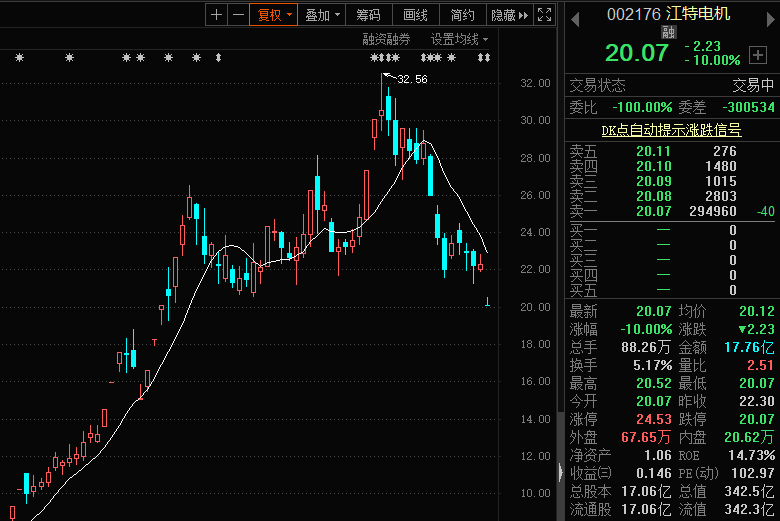Click 总手 value 88.26万
Image resolution: width=780 pixels, height=521 pixels.
pos(646,347)
